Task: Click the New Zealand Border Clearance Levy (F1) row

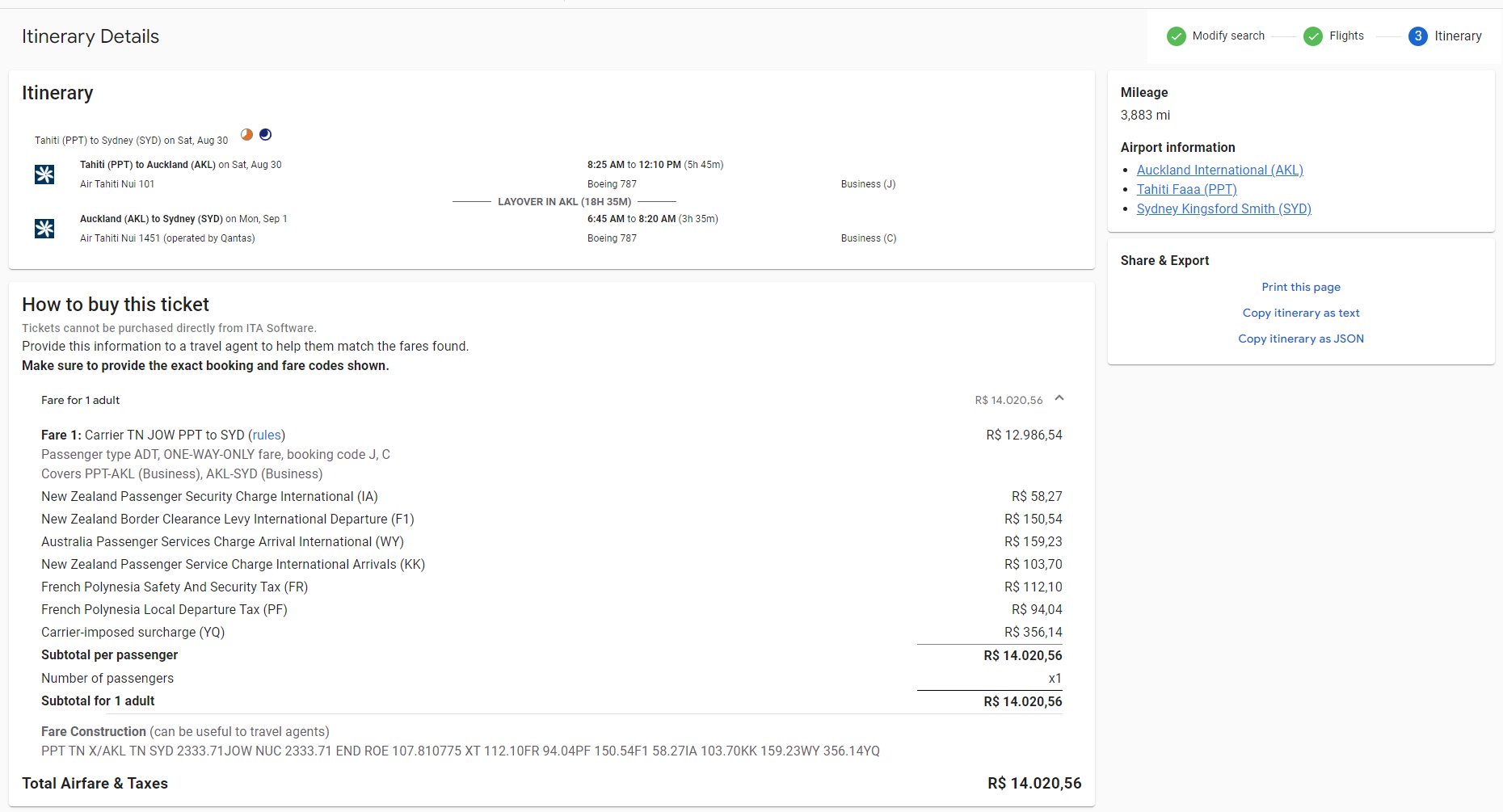Action: (x=552, y=519)
